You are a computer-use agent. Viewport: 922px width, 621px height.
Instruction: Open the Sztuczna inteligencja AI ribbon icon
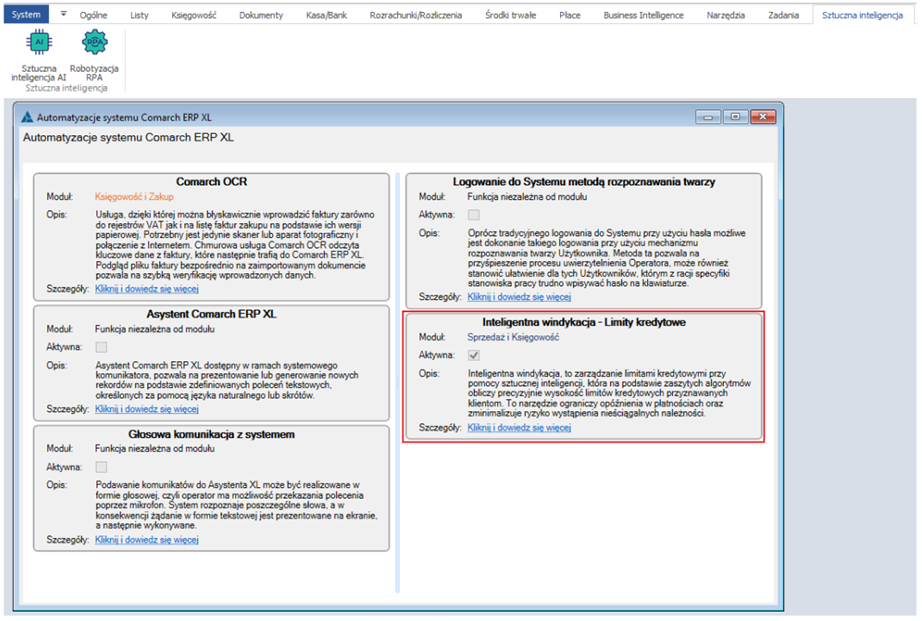point(39,56)
